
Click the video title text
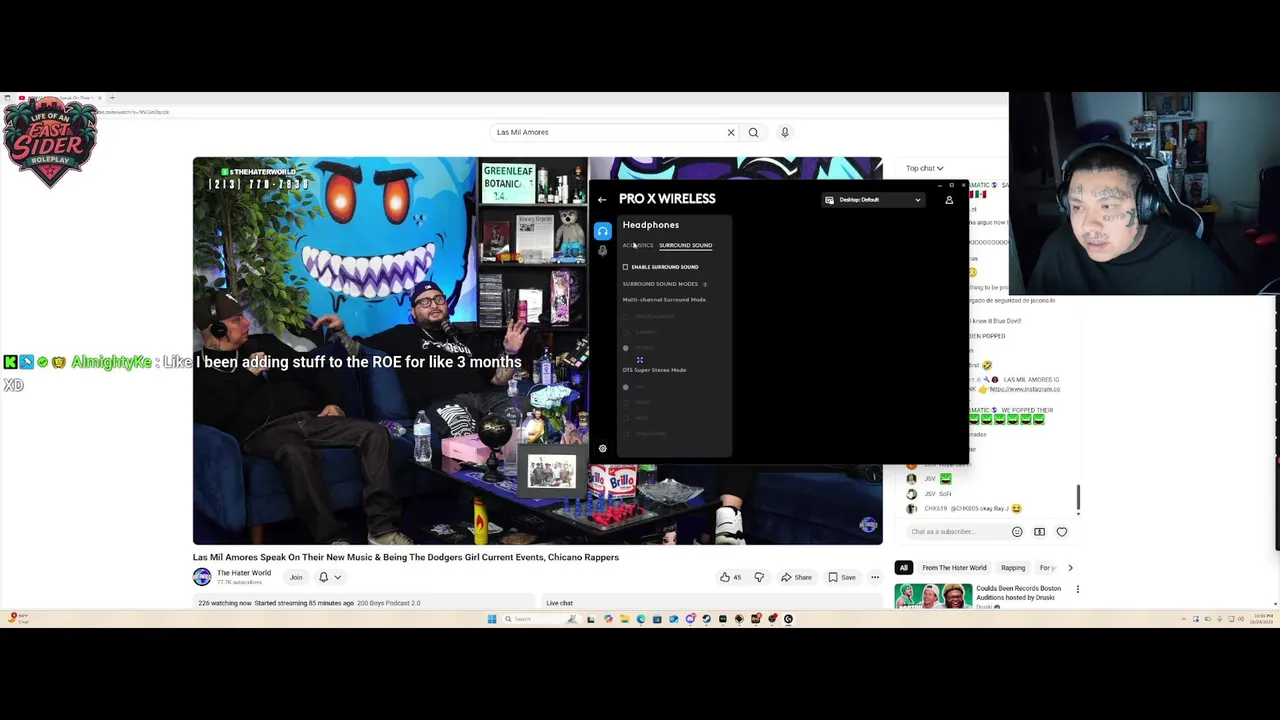pyautogui.click(x=406, y=557)
